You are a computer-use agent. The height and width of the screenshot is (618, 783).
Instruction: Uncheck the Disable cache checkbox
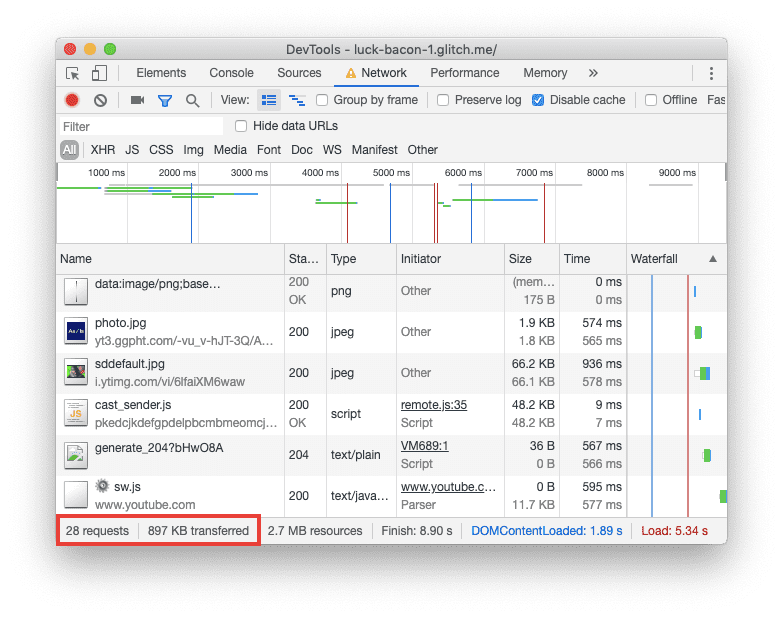pos(538,100)
